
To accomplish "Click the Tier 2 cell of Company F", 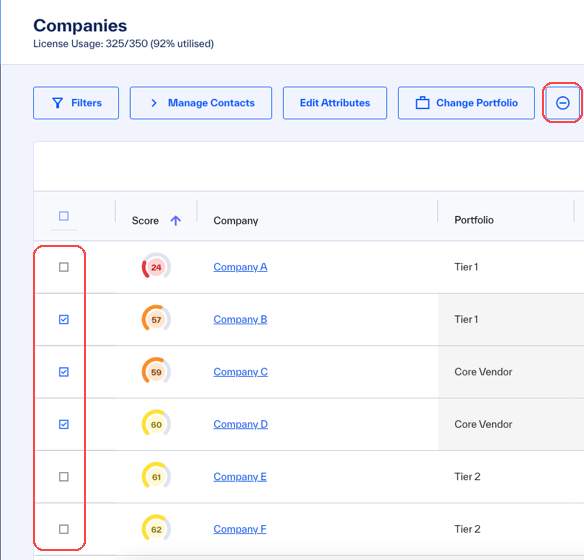I will tap(467, 529).
